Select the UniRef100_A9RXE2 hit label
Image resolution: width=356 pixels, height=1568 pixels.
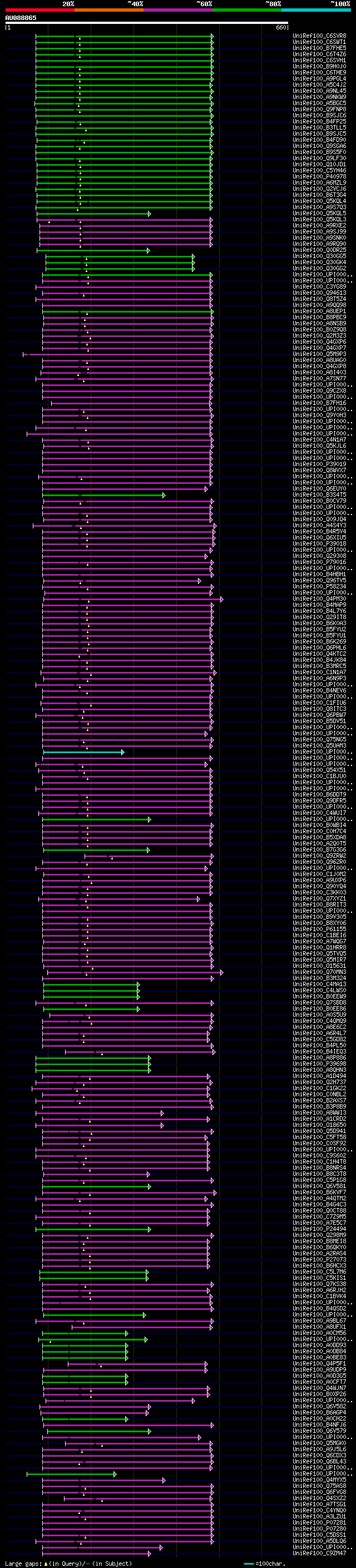tap(319, 226)
